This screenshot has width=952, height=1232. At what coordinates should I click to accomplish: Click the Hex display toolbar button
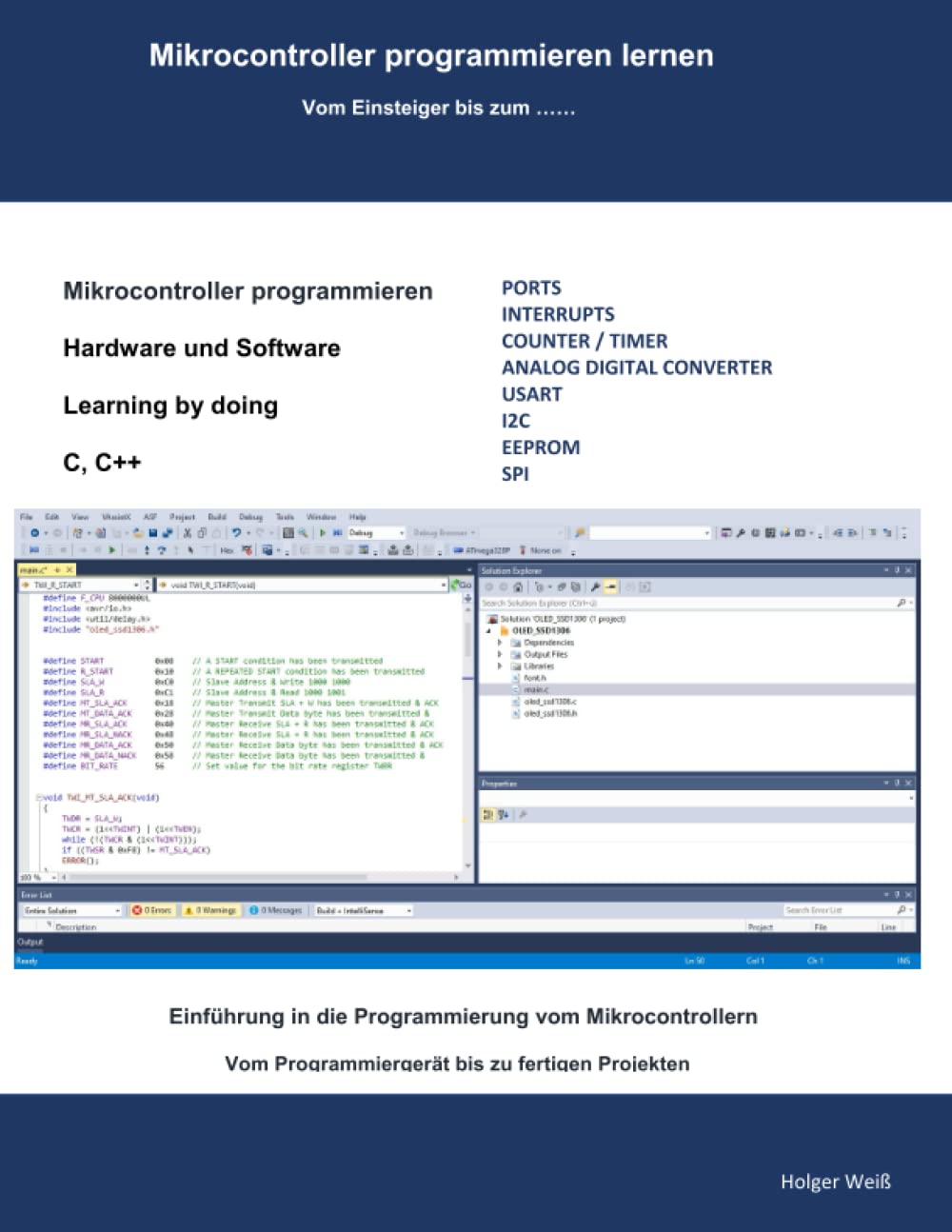click(x=227, y=550)
